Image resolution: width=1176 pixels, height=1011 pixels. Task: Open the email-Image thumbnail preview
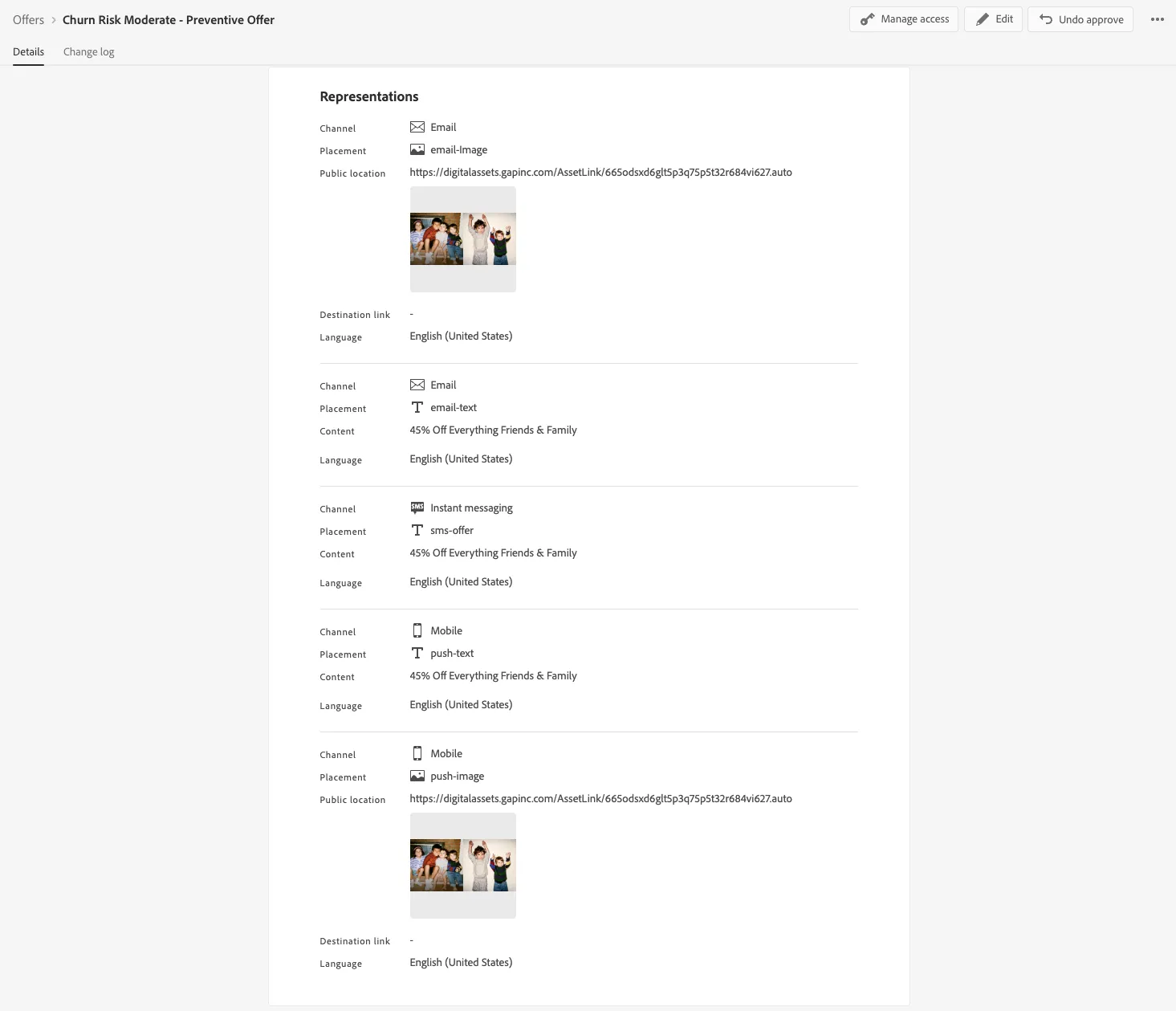point(462,239)
